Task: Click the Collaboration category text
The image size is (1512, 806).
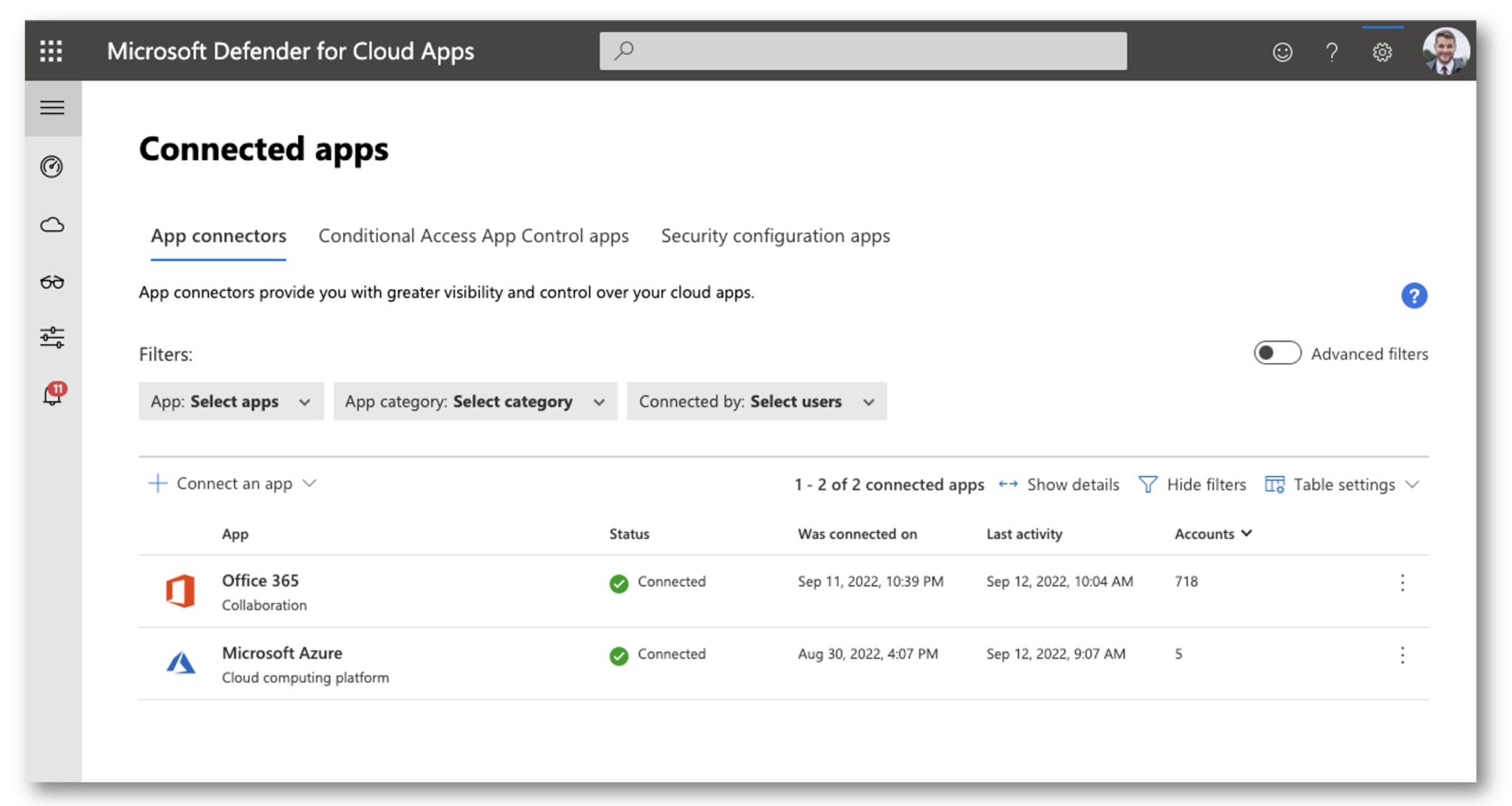Action: (264, 605)
